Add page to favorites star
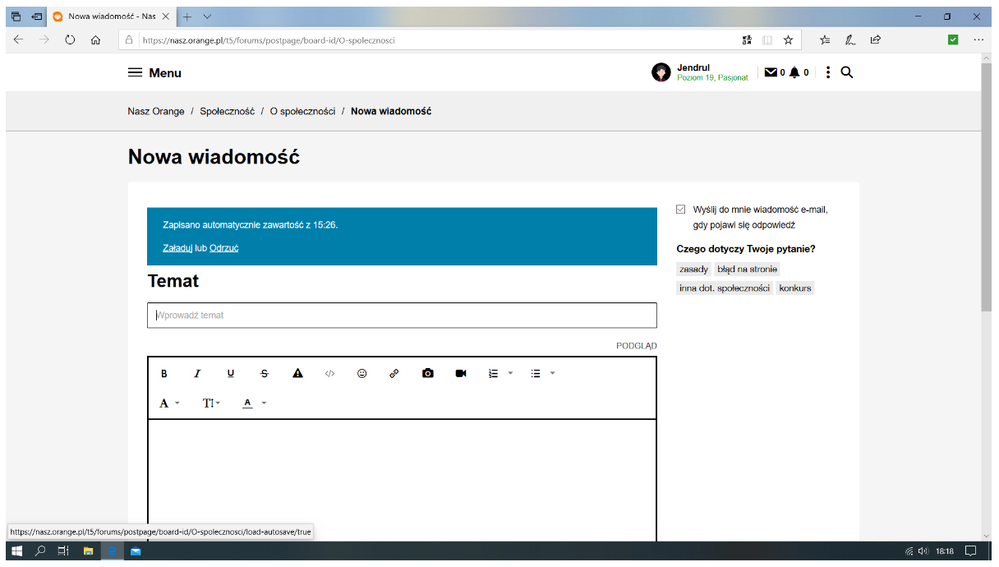Image resolution: width=999 pixels, height=567 pixels. pyautogui.click(x=788, y=39)
